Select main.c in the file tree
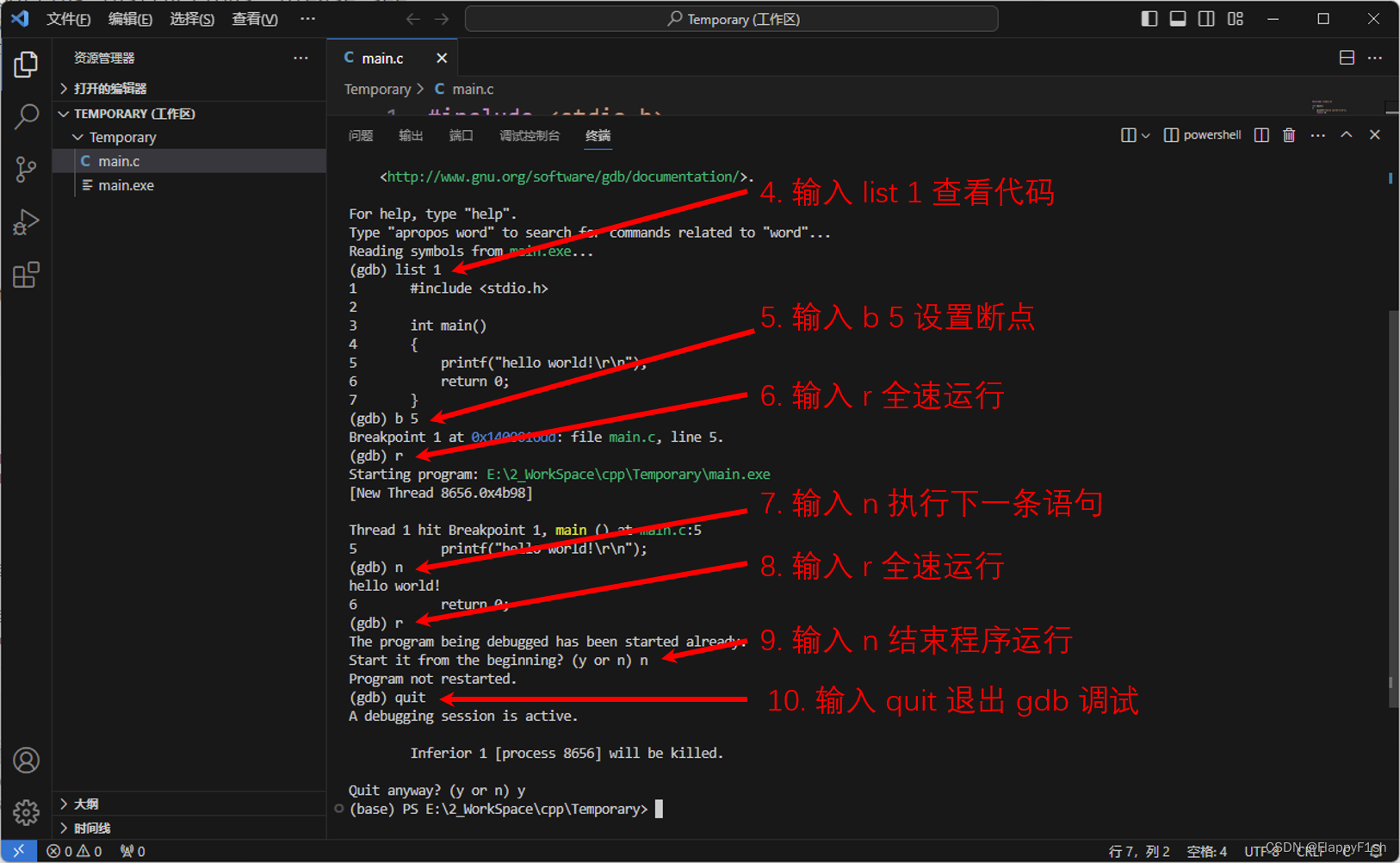 [x=189, y=161]
